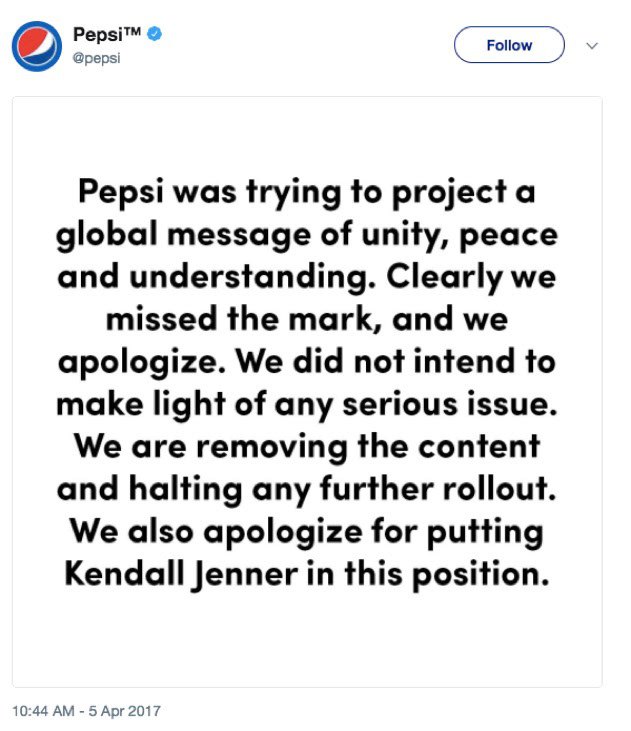Visit the @pepsi handle profile

tap(97, 58)
